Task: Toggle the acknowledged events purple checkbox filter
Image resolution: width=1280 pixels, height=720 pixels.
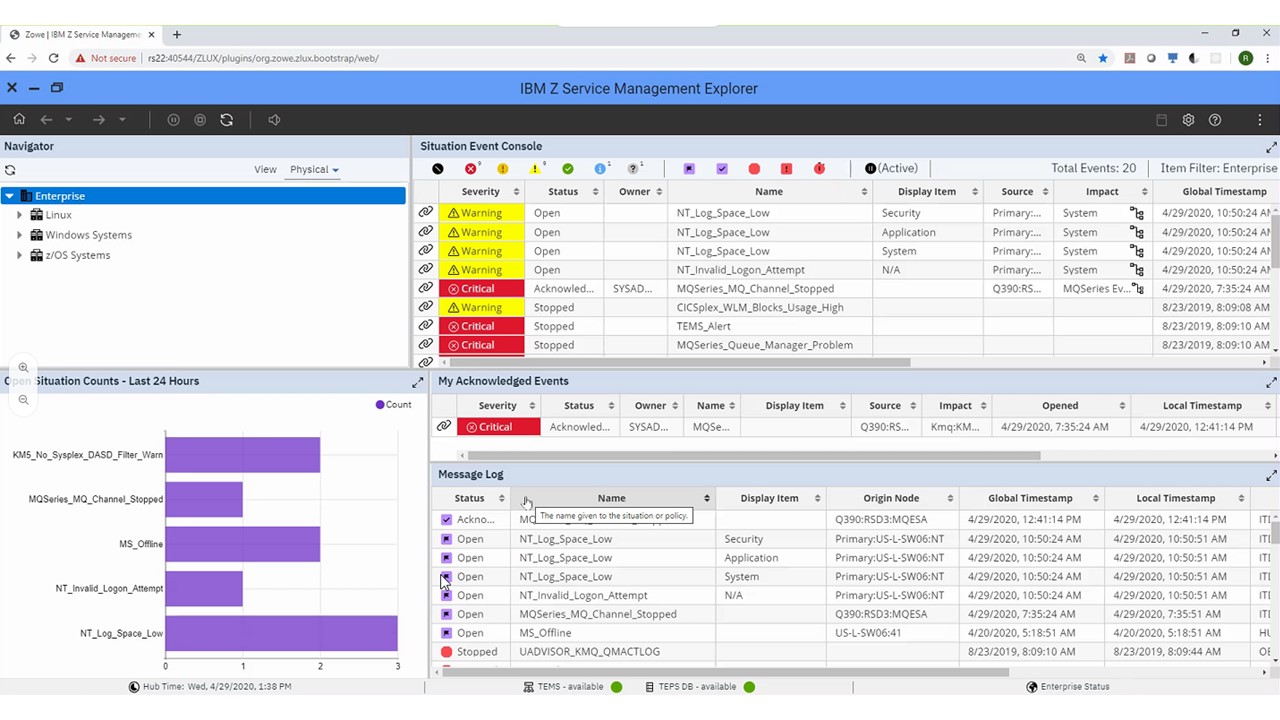Action: (x=721, y=168)
